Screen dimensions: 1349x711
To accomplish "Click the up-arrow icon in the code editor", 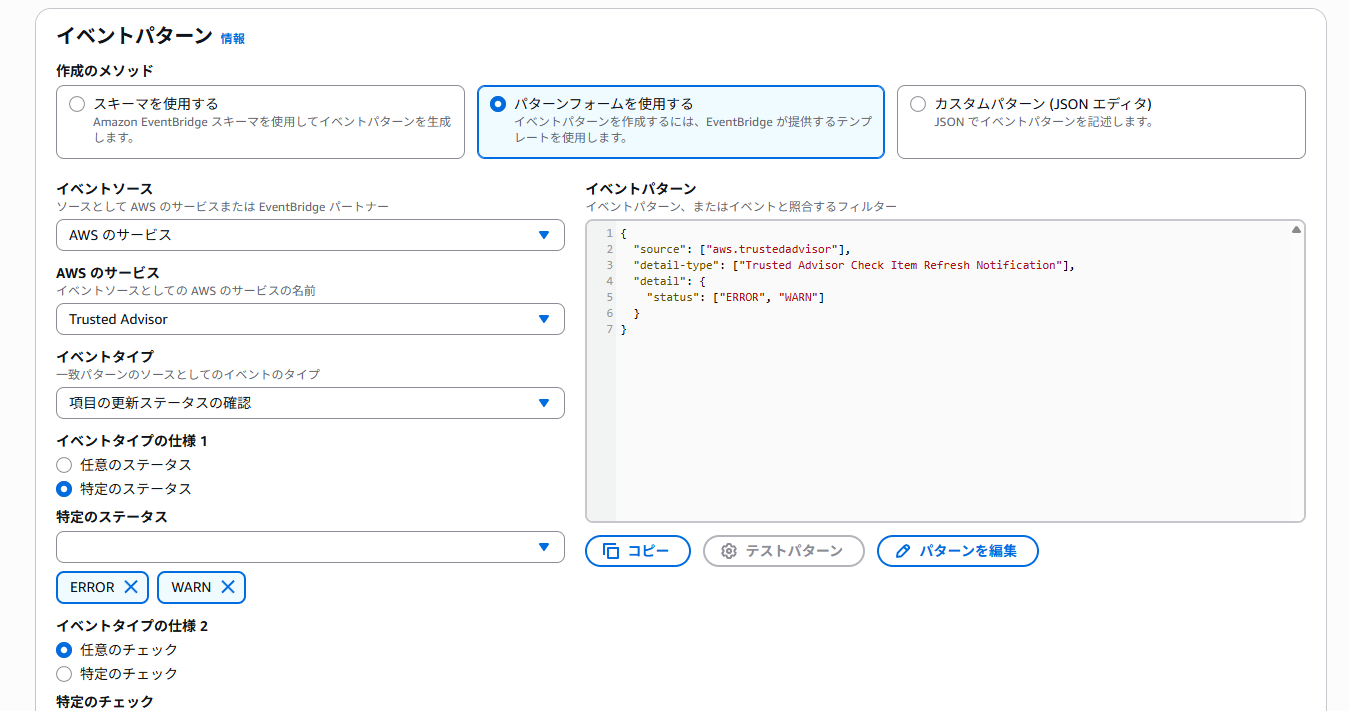I will [1296, 229].
